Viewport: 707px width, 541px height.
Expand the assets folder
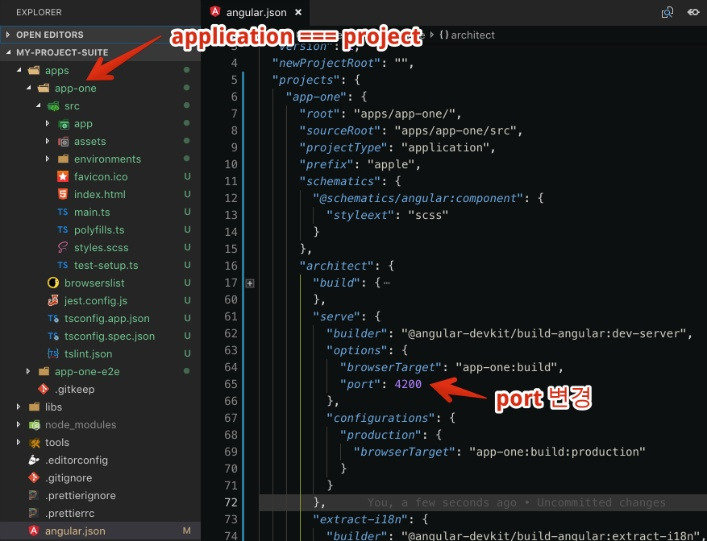47,141
